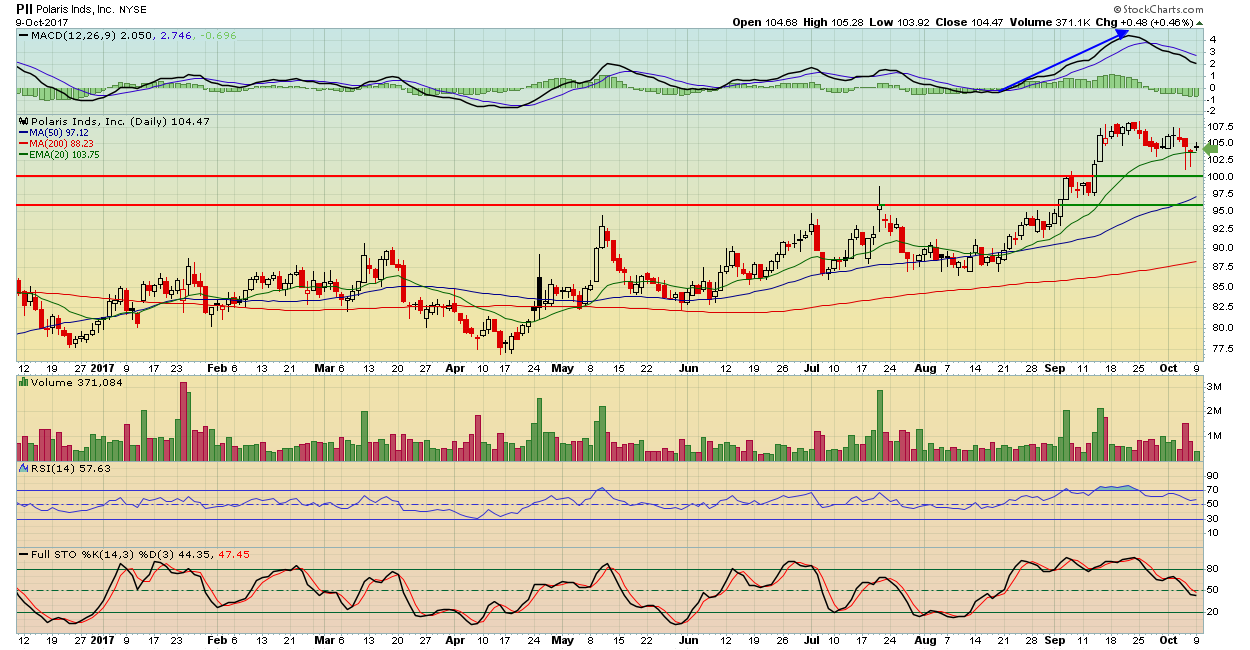Image resolution: width=1250 pixels, height=650 pixels.
Task: Click the 1M volume axis label
Action: point(1214,436)
